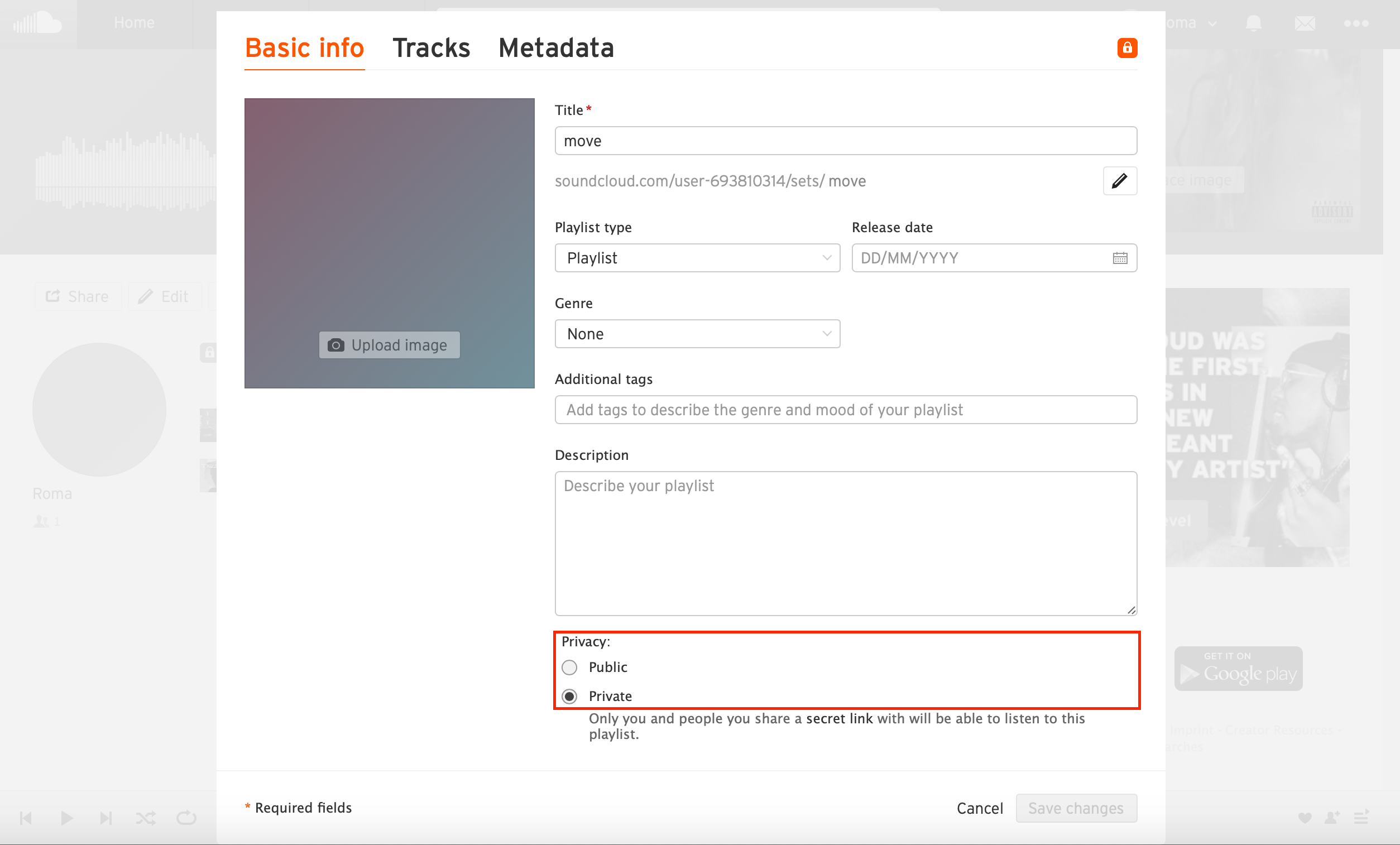
Task: Switch to the Metadata tab
Action: 556,48
